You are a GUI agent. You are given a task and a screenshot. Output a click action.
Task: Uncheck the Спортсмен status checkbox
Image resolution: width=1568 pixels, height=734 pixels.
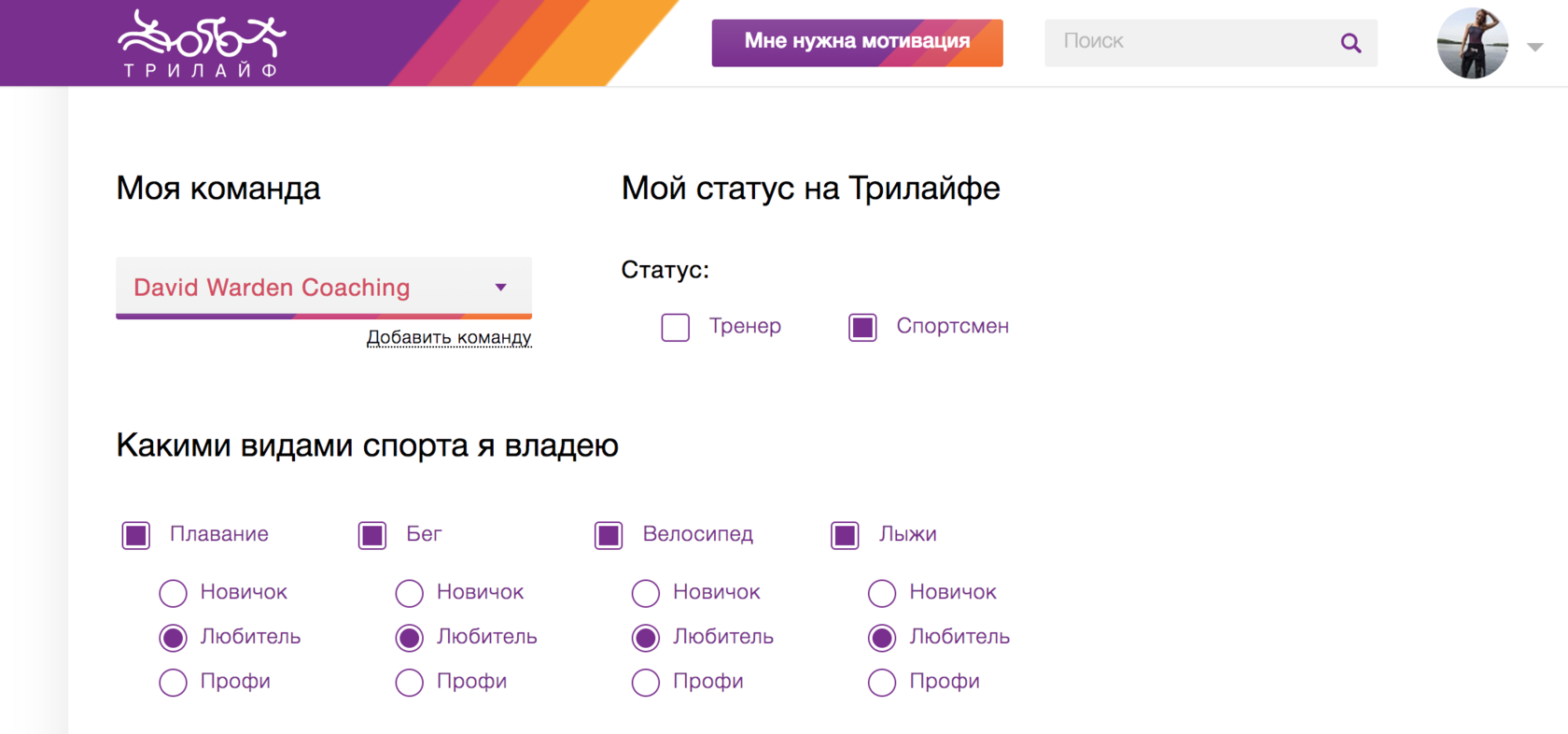tap(862, 328)
